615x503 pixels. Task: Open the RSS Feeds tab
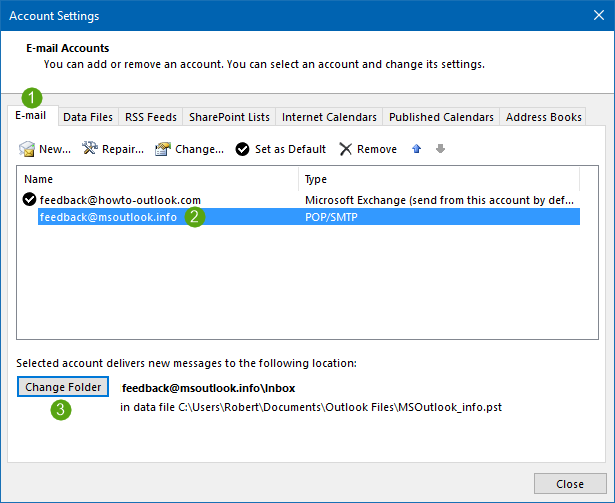[x=151, y=117]
